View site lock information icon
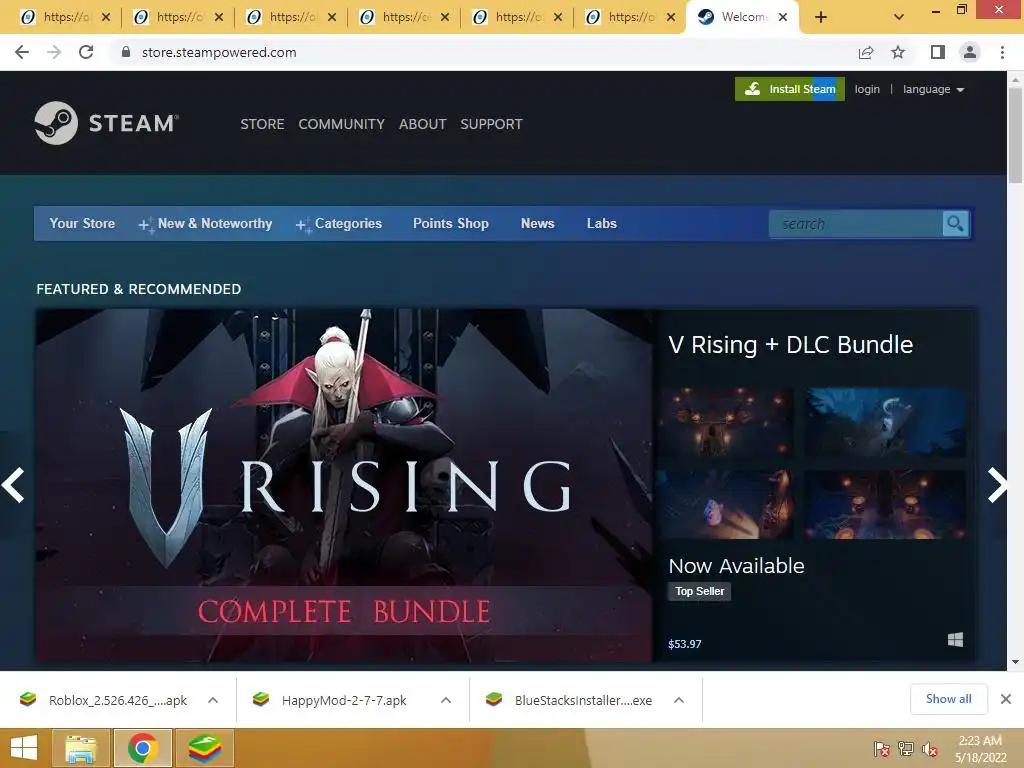This screenshot has height=768, width=1024. click(x=126, y=52)
